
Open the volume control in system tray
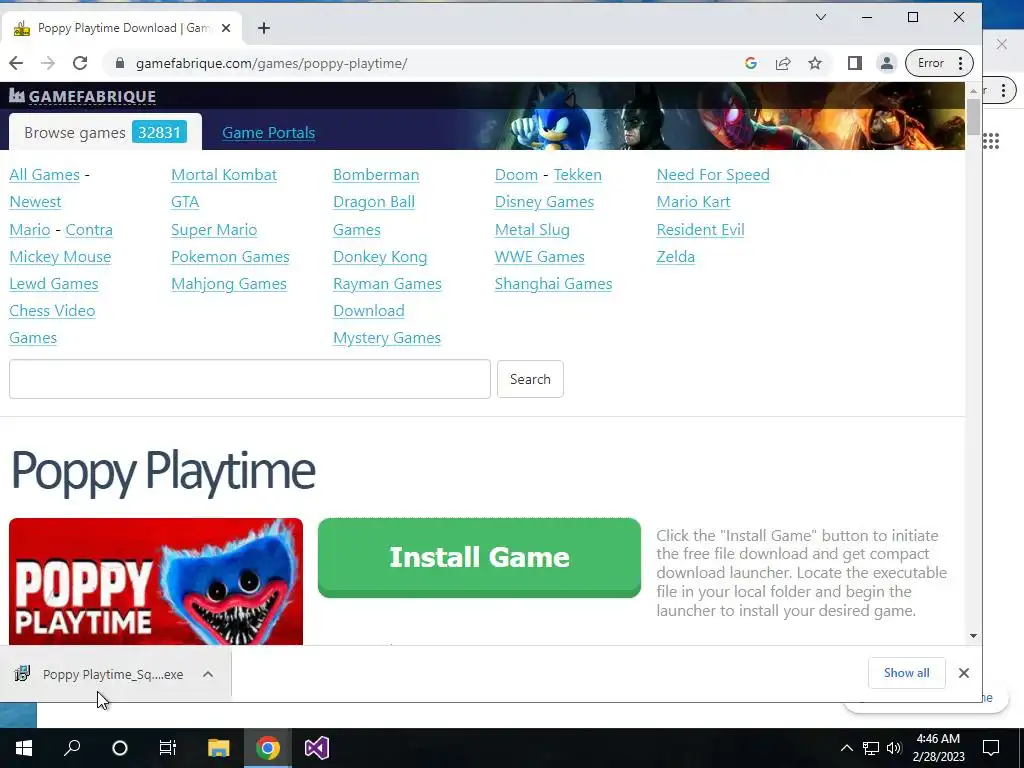894,748
